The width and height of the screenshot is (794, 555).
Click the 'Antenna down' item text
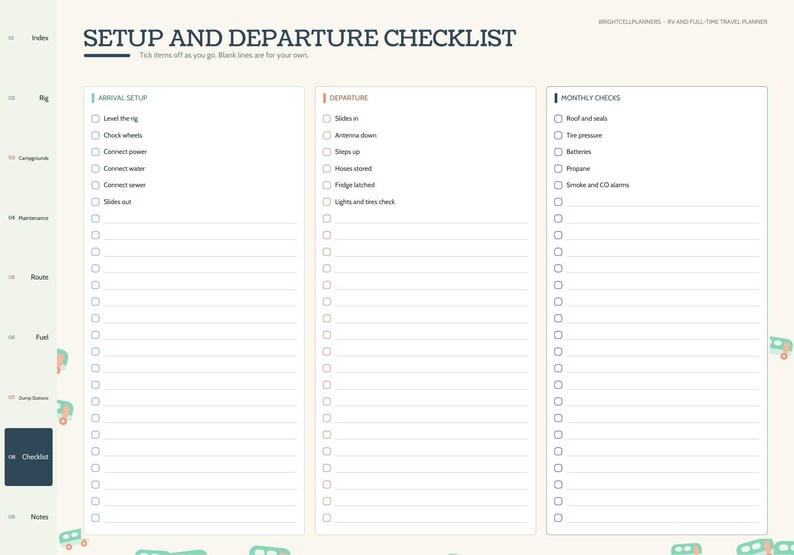coord(355,135)
